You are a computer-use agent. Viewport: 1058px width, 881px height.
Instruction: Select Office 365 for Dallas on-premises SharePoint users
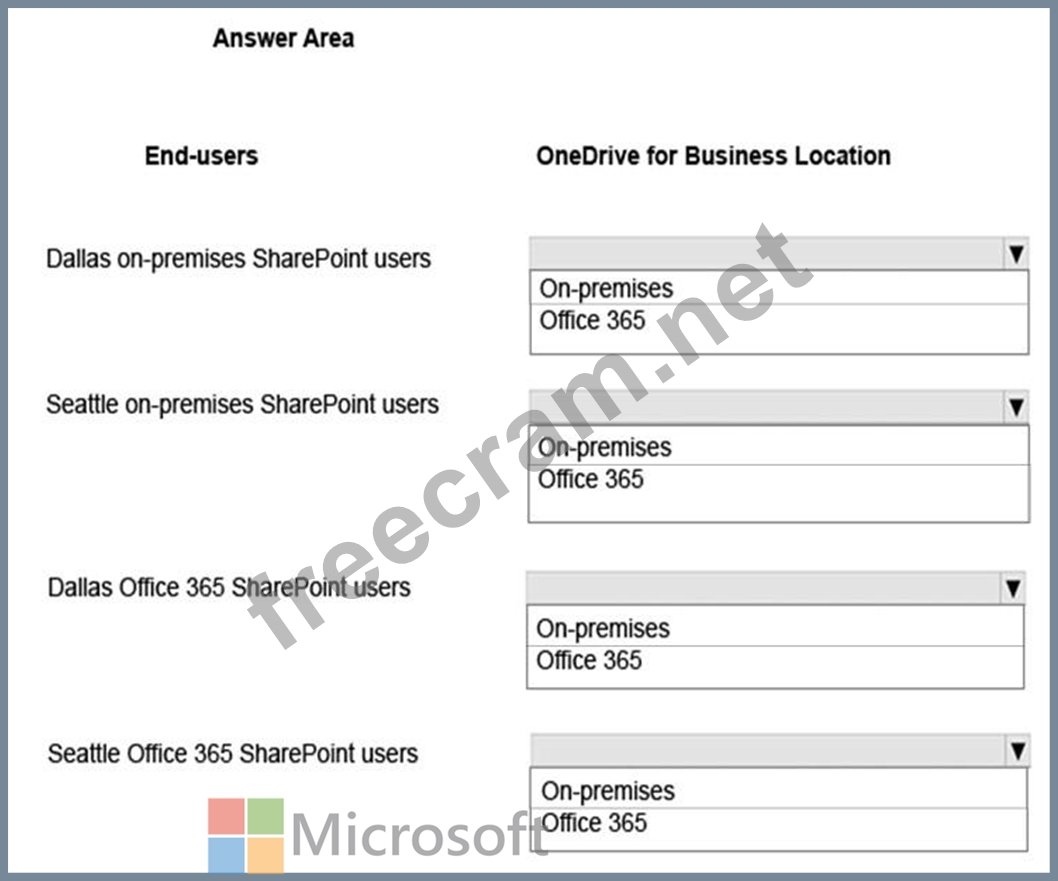click(x=779, y=320)
